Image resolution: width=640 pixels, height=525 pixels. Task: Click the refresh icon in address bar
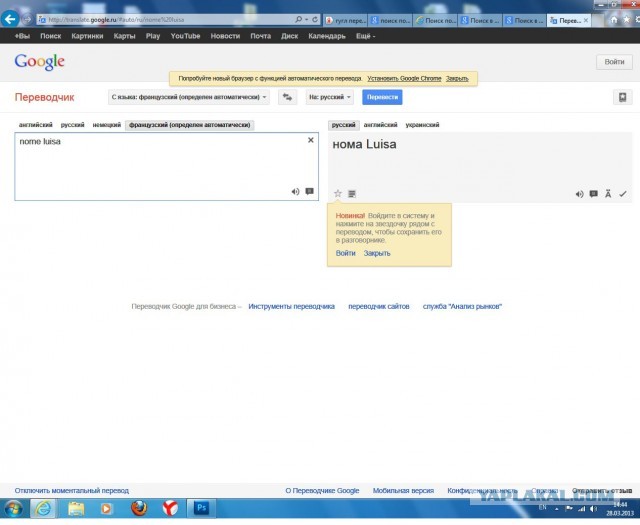pyautogui.click(x=315, y=20)
